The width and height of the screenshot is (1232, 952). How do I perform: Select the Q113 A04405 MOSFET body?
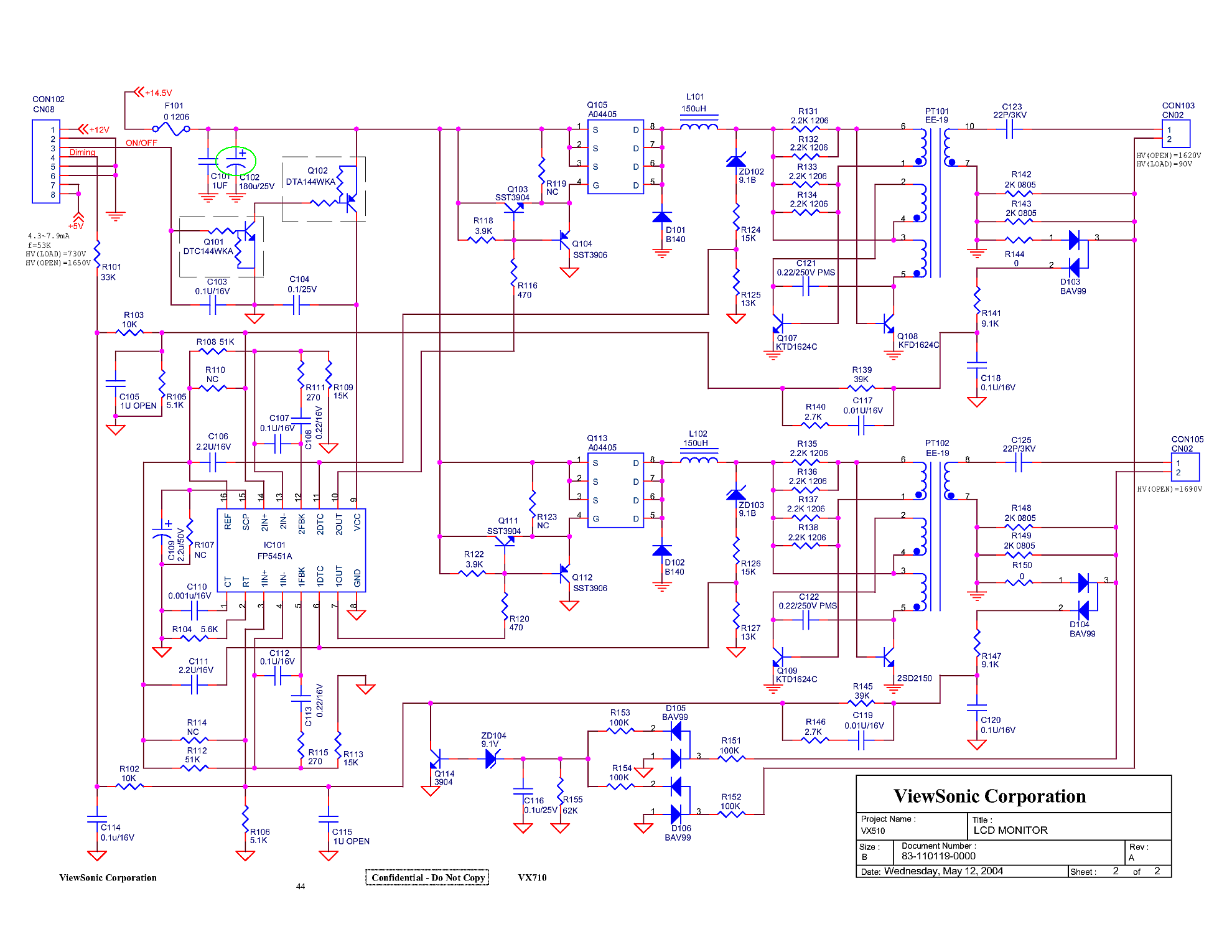(615, 490)
